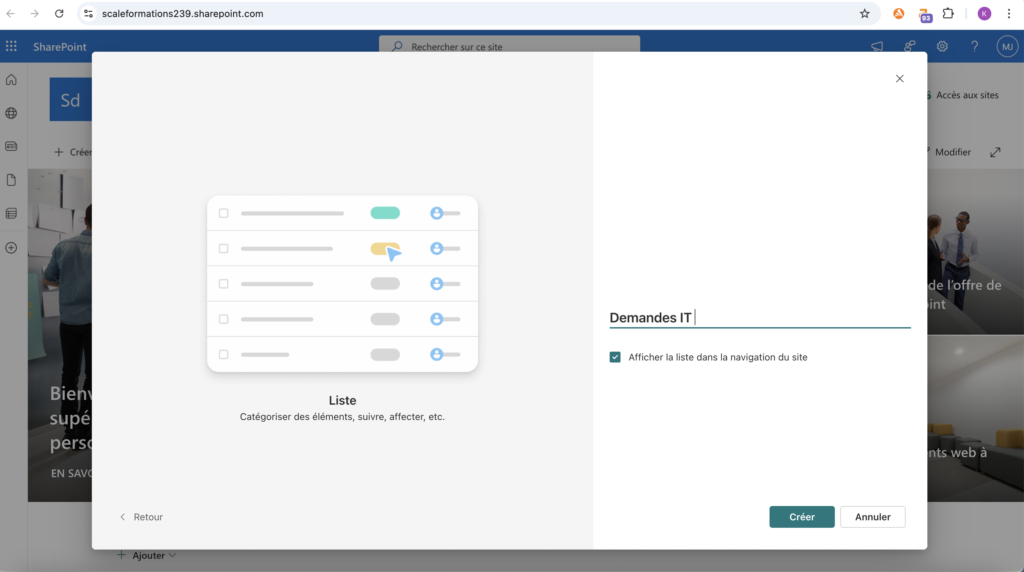
Task: Click the K profile avatar in Chrome
Action: 984,13
